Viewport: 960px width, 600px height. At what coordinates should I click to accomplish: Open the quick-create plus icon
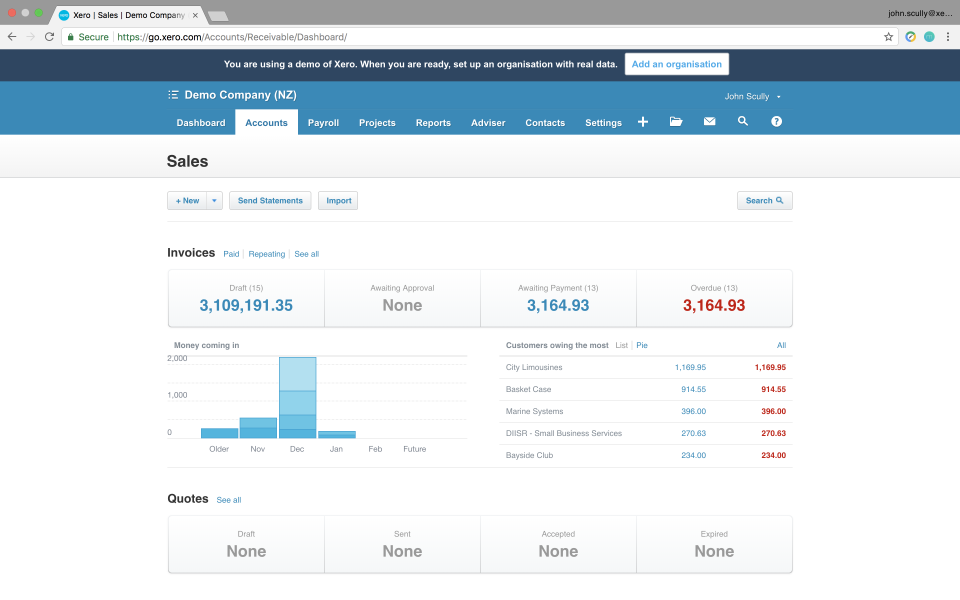(x=643, y=121)
